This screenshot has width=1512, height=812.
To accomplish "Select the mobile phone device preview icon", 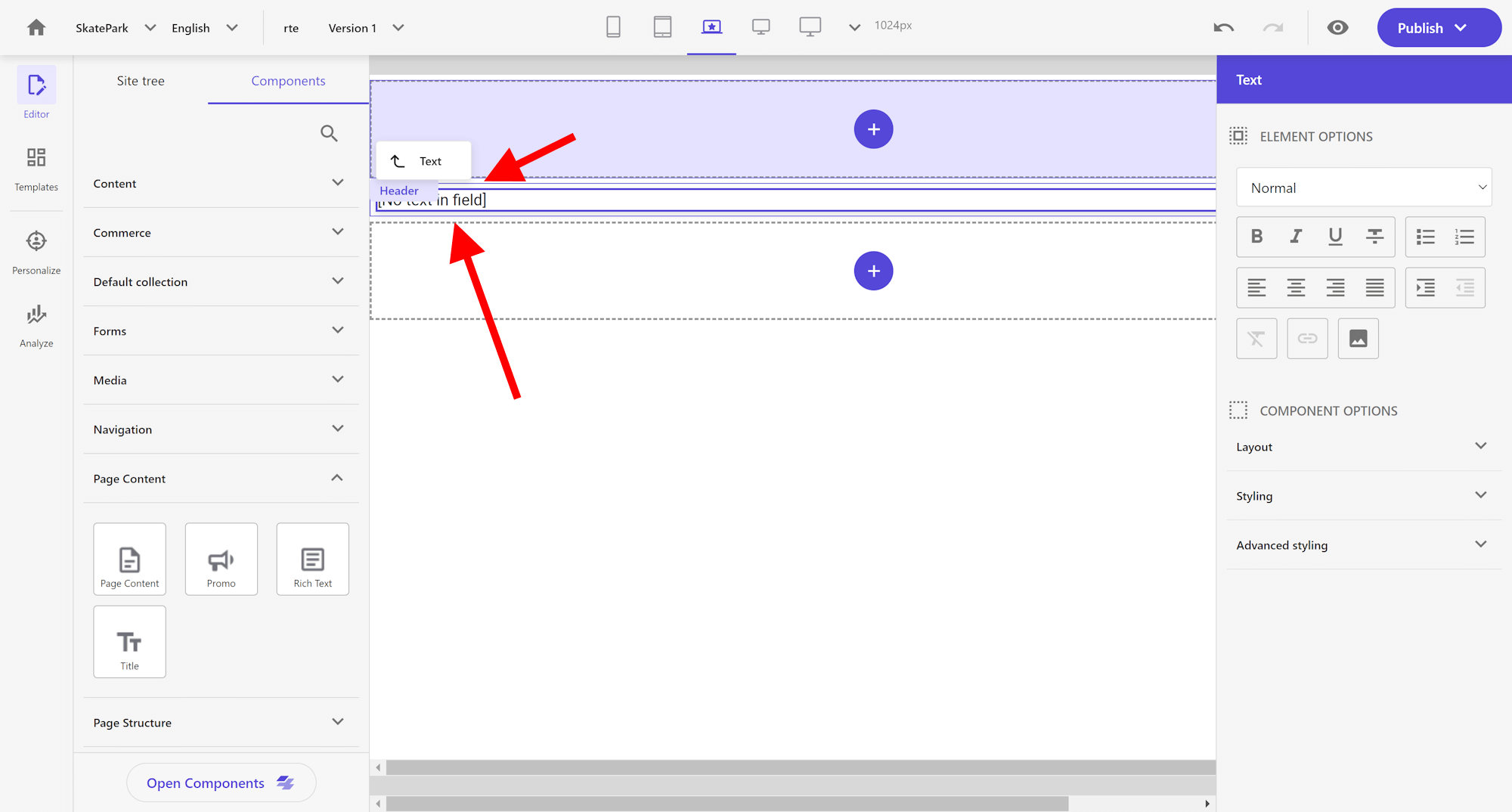I will tap(613, 27).
